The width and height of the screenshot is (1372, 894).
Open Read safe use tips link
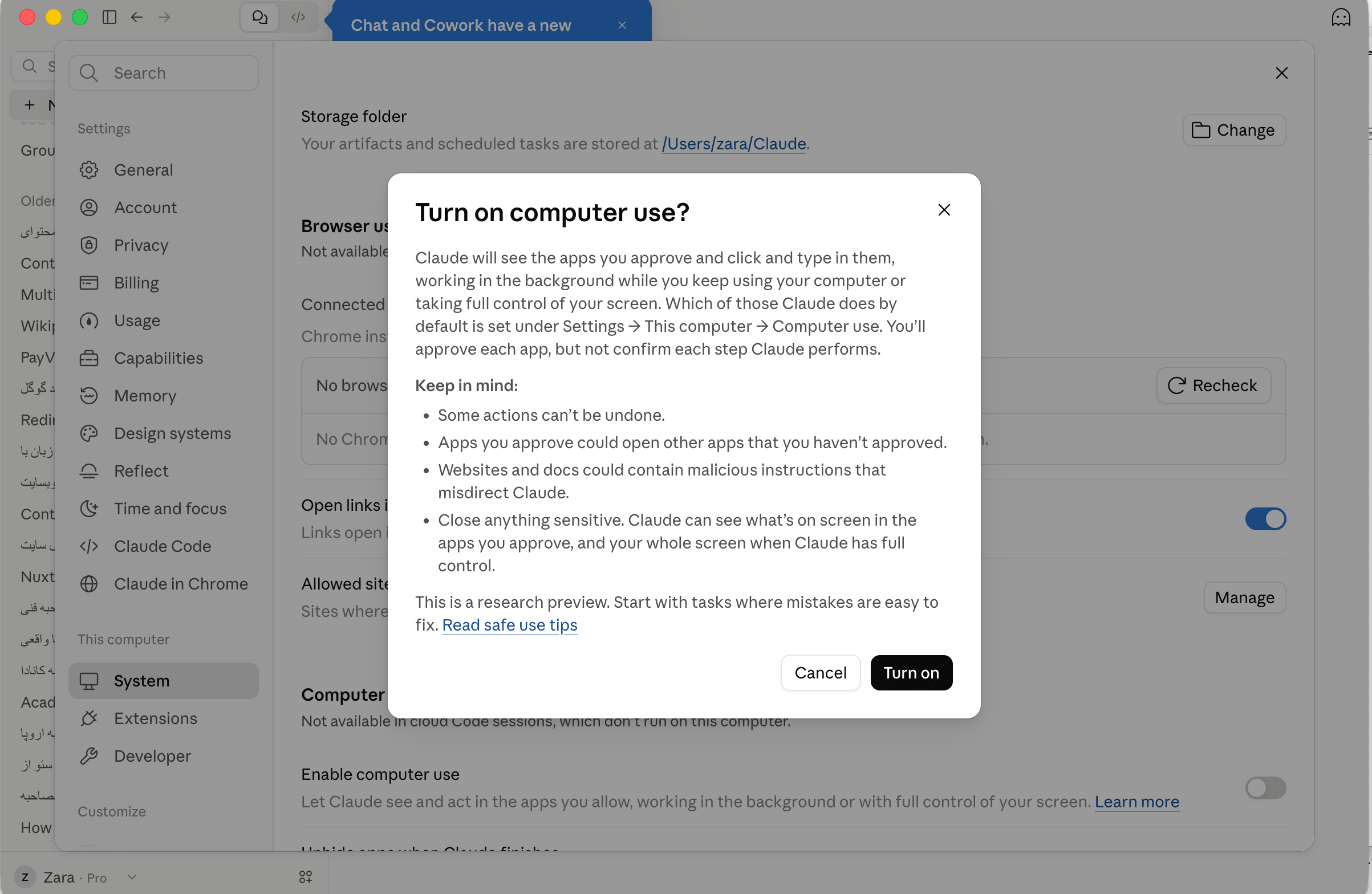point(510,625)
